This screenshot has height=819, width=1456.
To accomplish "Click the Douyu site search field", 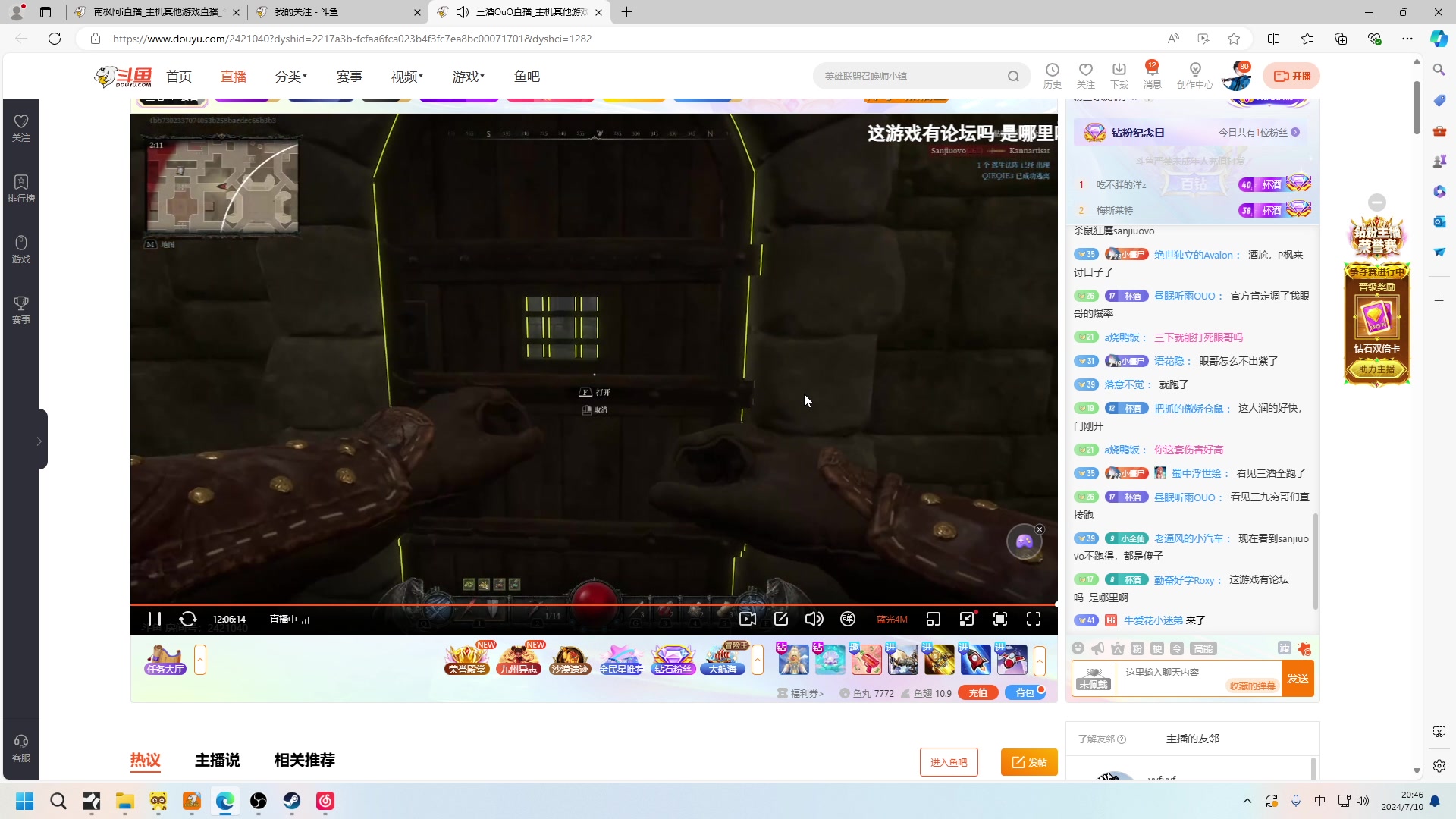I will point(910,76).
